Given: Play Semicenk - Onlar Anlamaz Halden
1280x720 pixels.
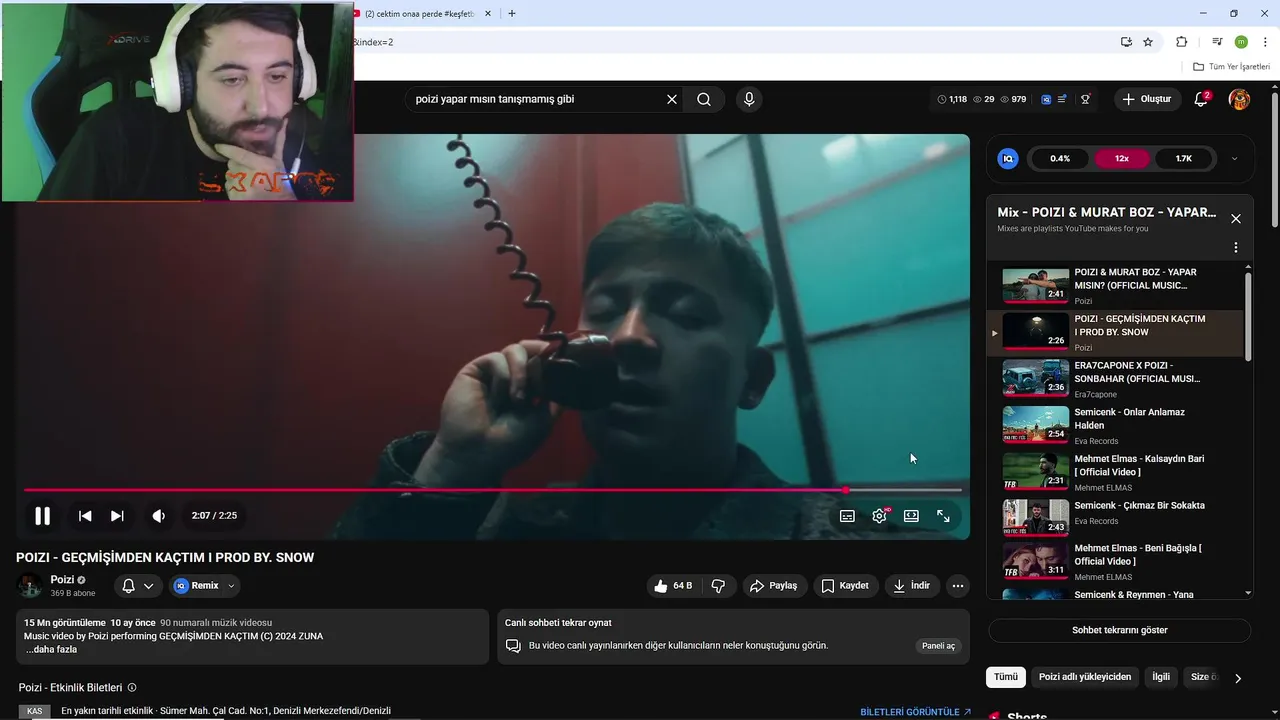Looking at the screenshot, I should click(x=1115, y=426).
